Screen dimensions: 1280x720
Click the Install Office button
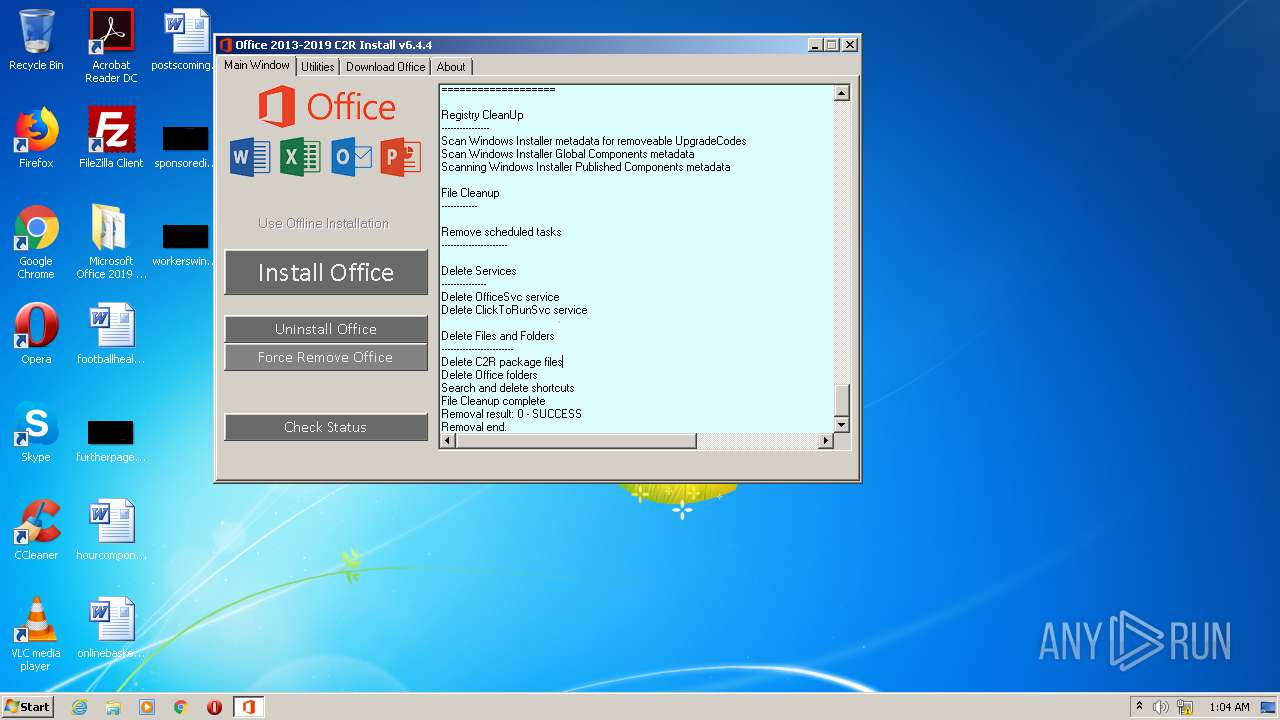pos(326,272)
